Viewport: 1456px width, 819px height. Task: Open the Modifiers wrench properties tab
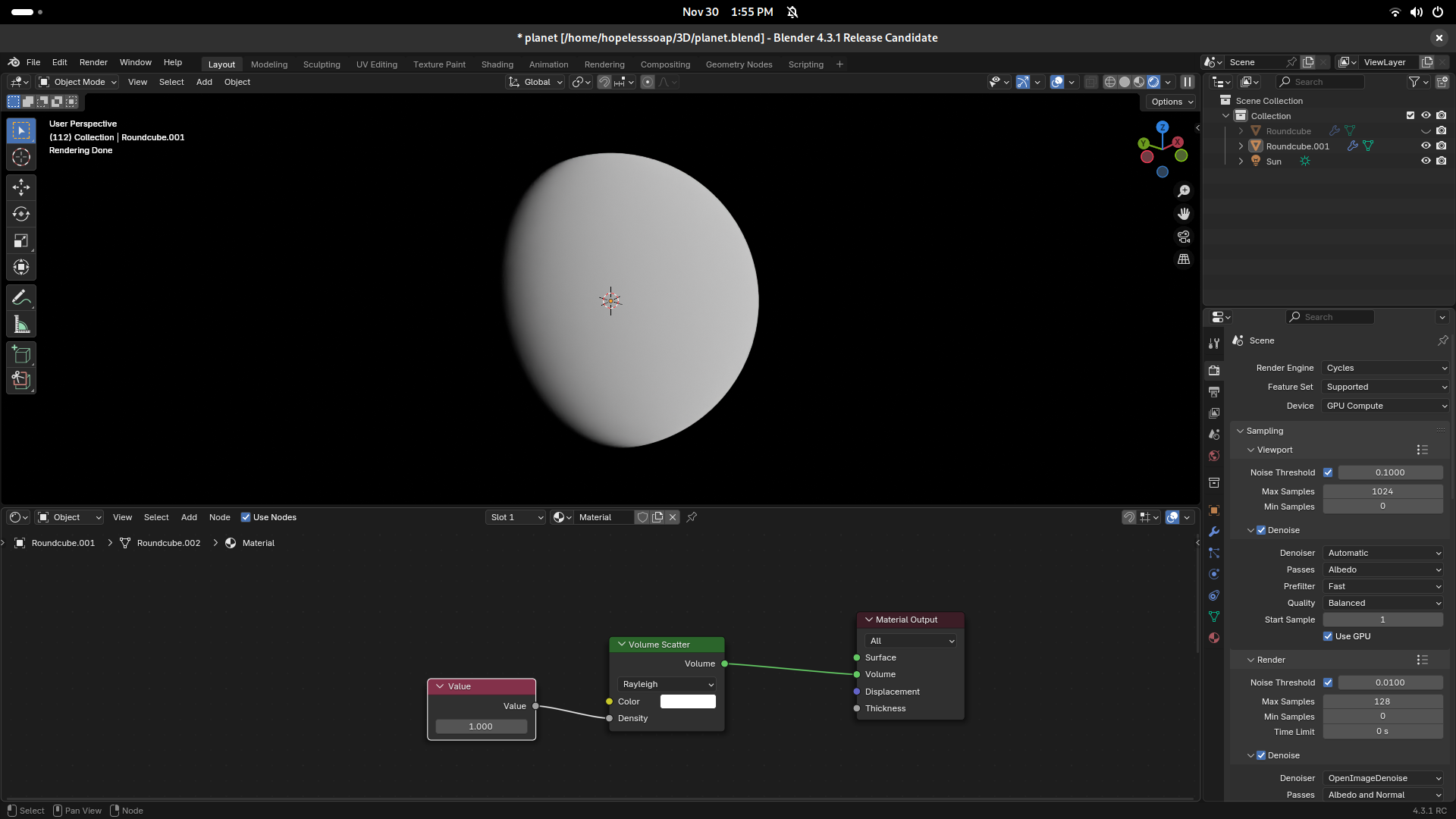(x=1214, y=532)
